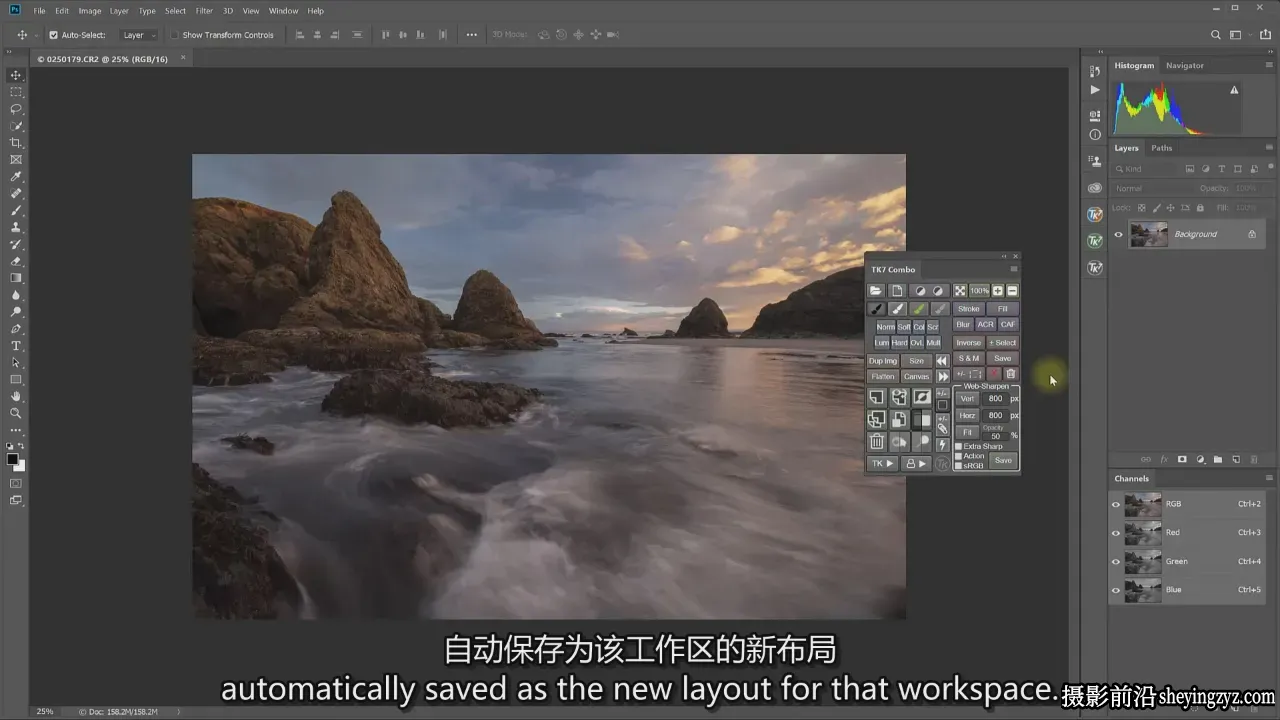Image resolution: width=1280 pixels, height=720 pixels.
Task: Switch to the Navigator tab
Action: (1185, 65)
